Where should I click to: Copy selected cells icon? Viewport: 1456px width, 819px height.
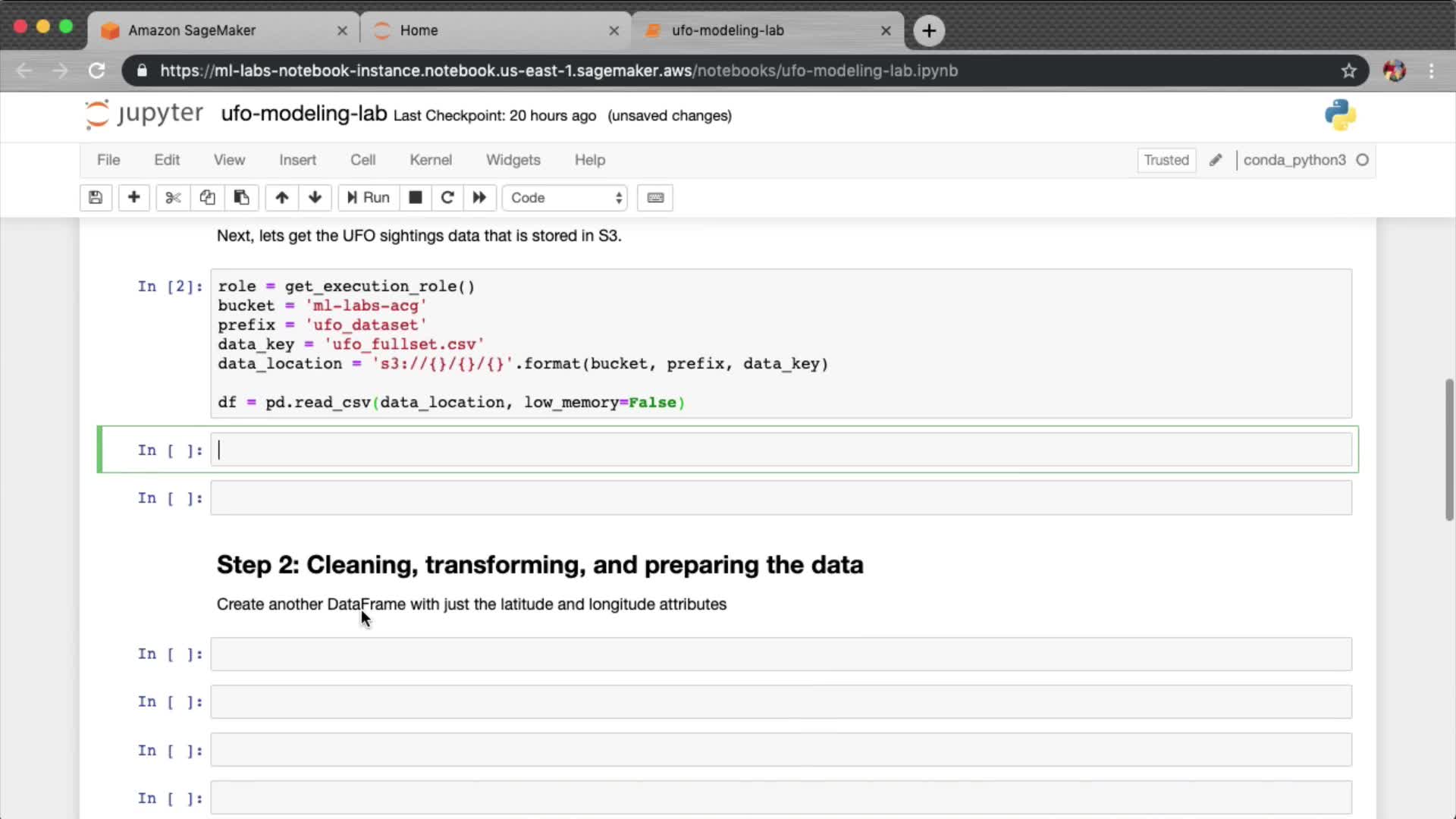coord(207,198)
